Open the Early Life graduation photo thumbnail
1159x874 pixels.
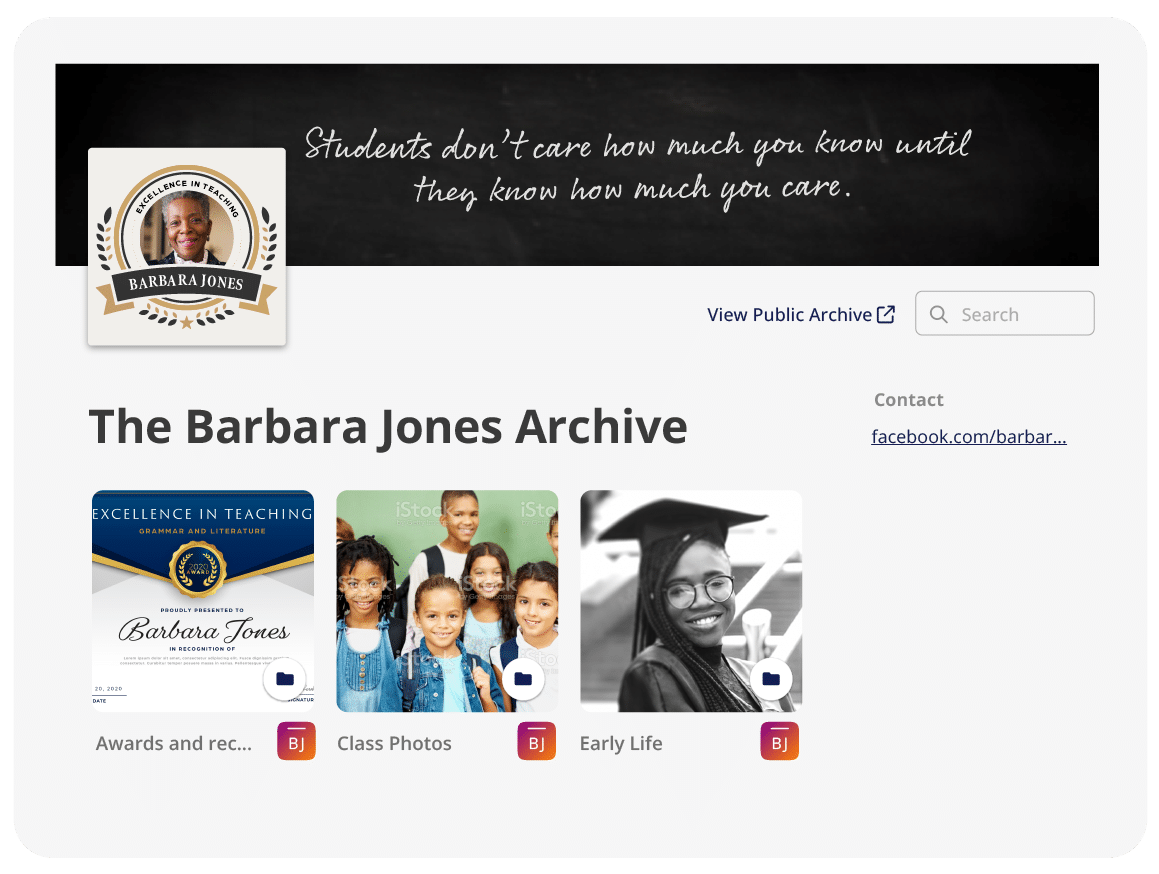(x=690, y=590)
